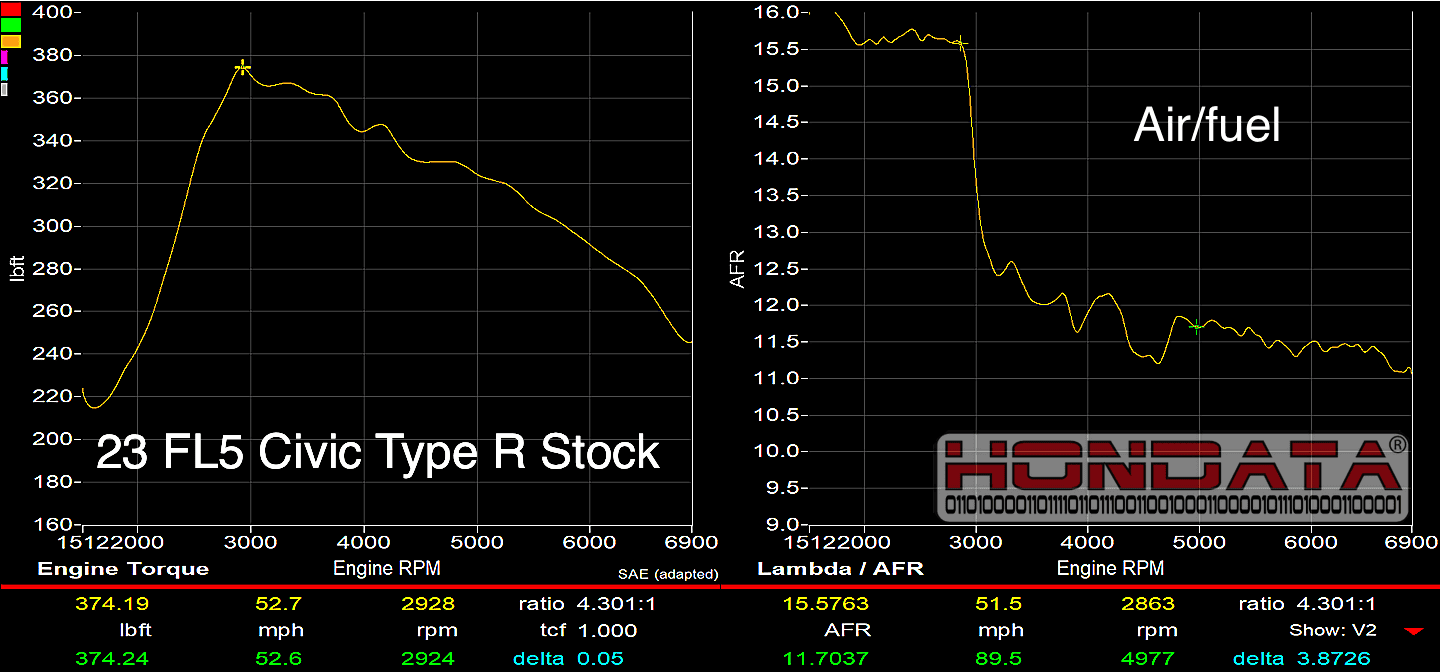Select the yellow cursor marker at torque peak

[x=241, y=68]
